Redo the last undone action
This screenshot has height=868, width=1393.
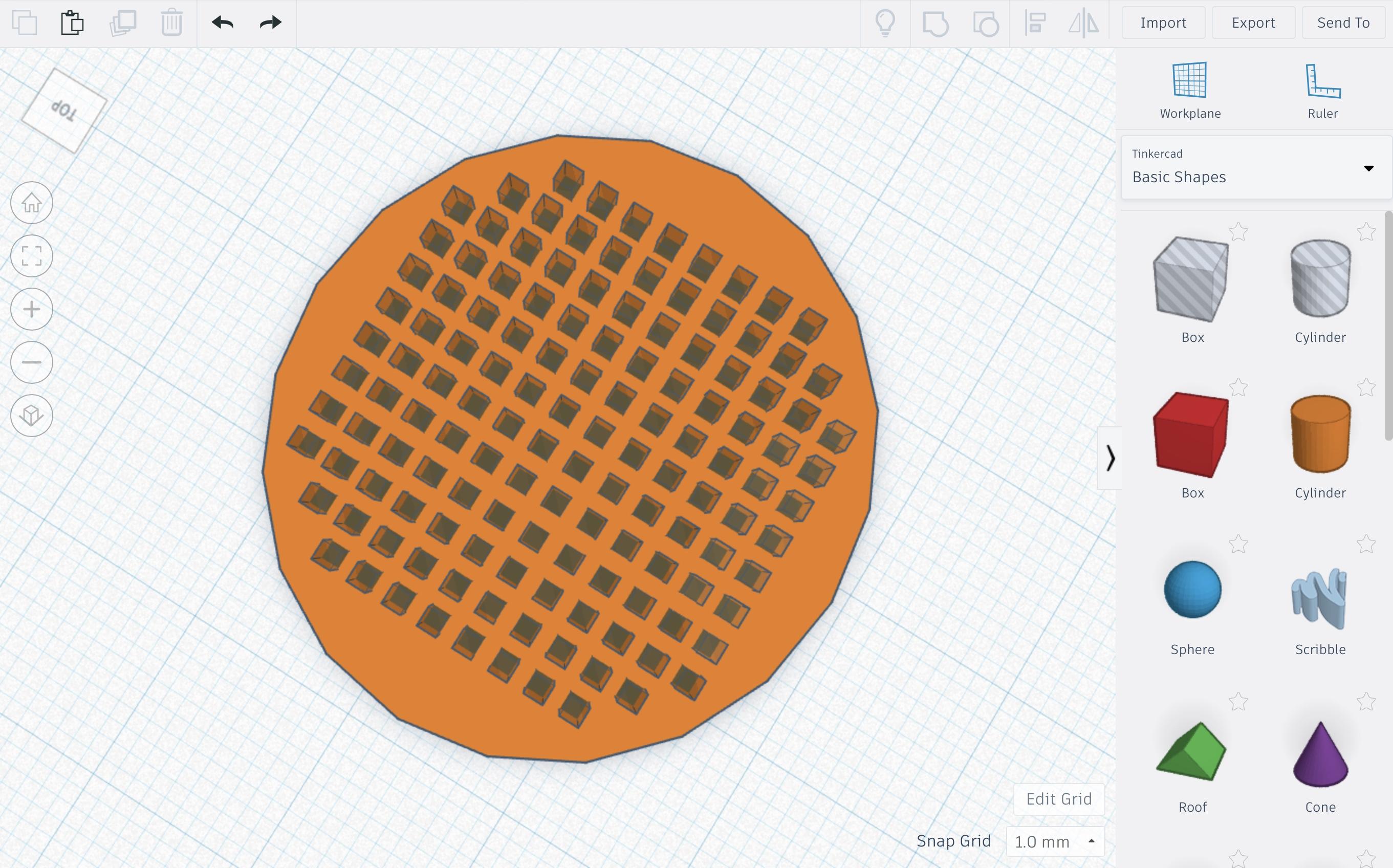pos(270,23)
